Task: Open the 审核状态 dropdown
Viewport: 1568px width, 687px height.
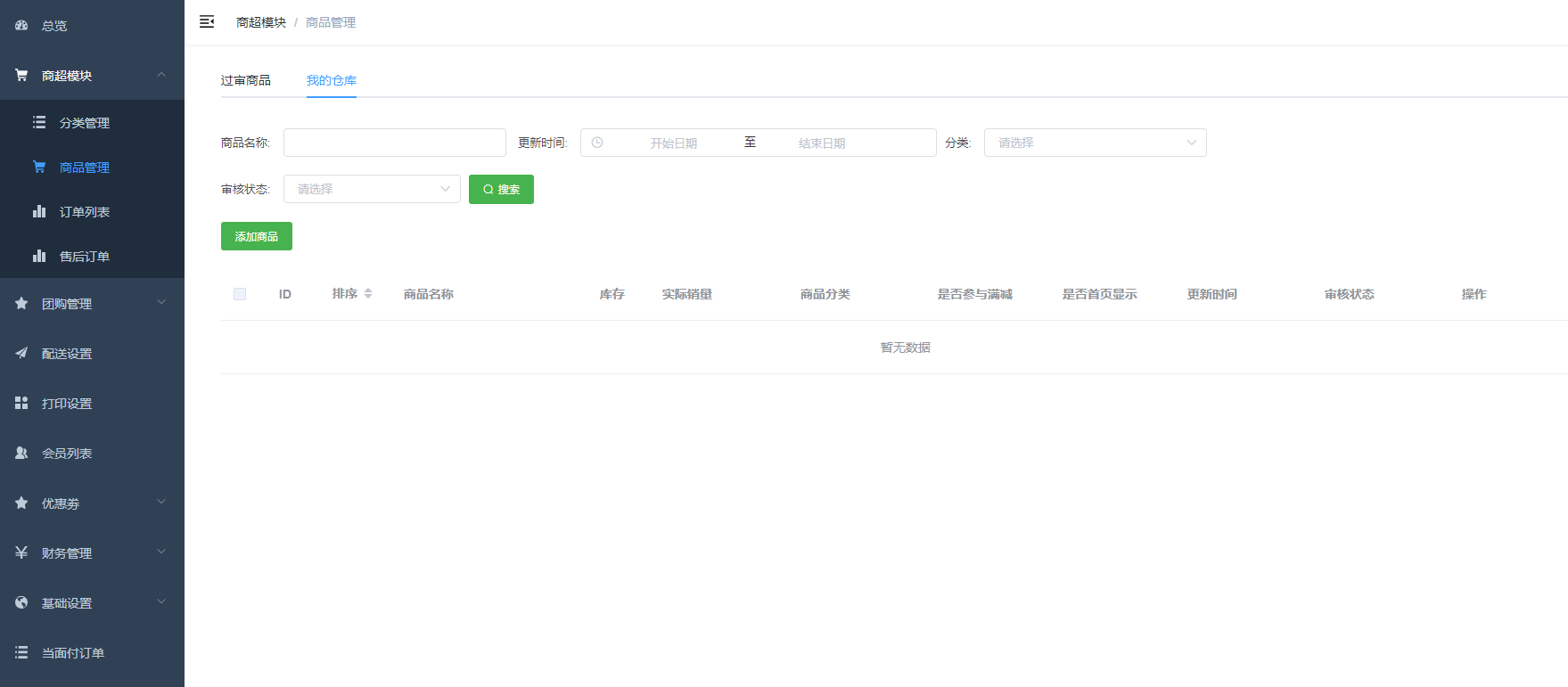Action: pos(372,189)
